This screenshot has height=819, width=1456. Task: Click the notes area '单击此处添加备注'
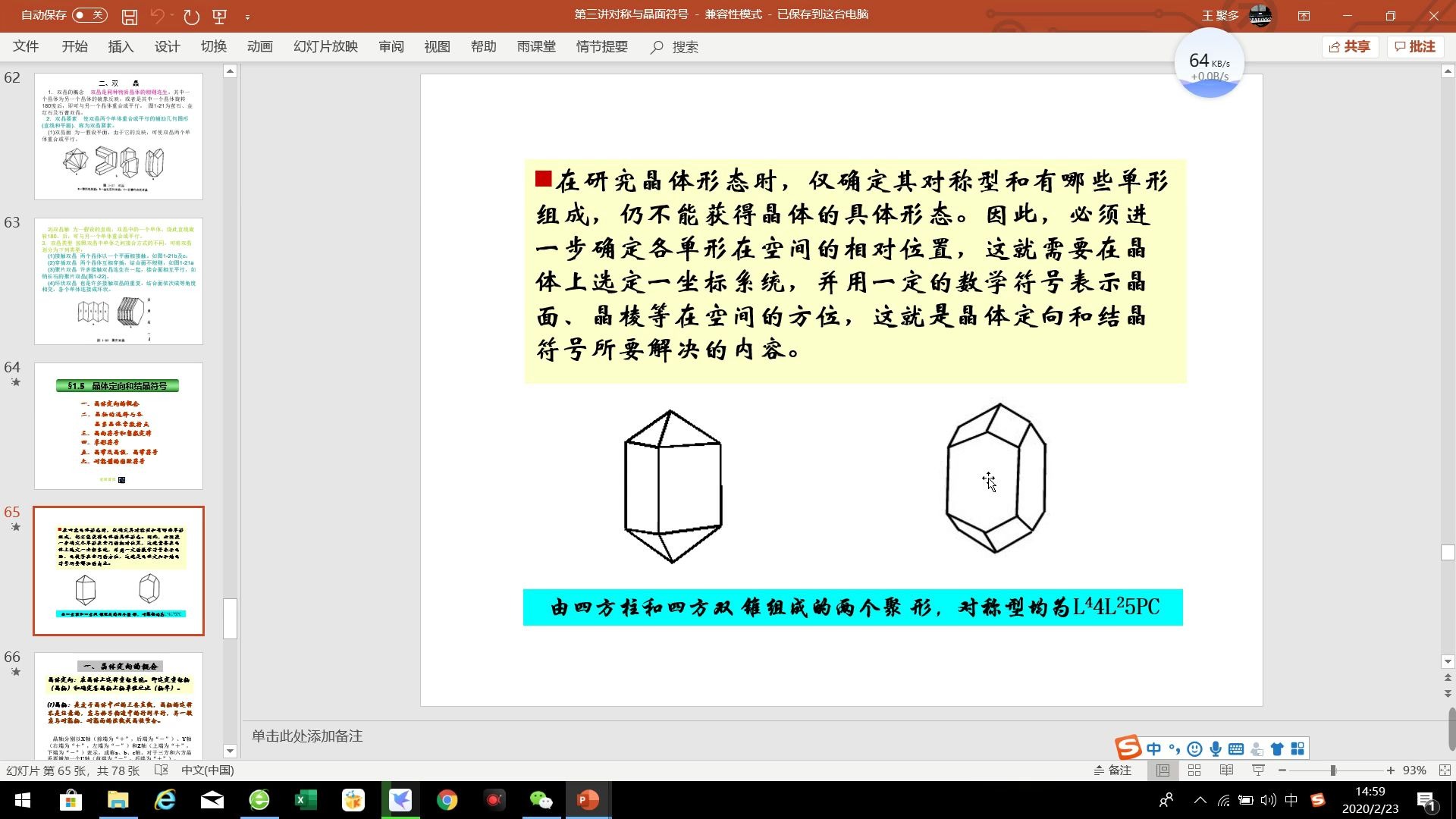coord(307,736)
